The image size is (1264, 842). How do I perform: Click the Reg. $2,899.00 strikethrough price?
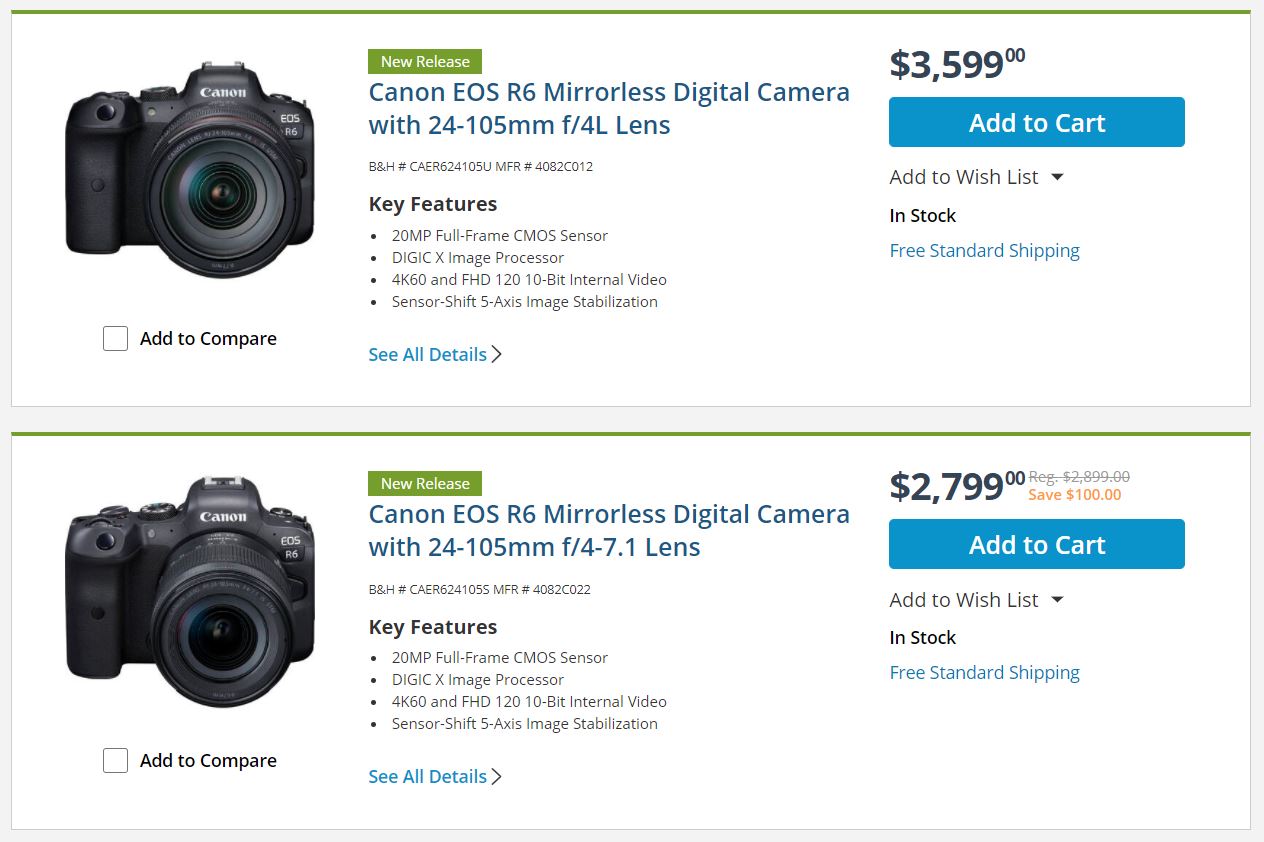tap(1079, 477)
